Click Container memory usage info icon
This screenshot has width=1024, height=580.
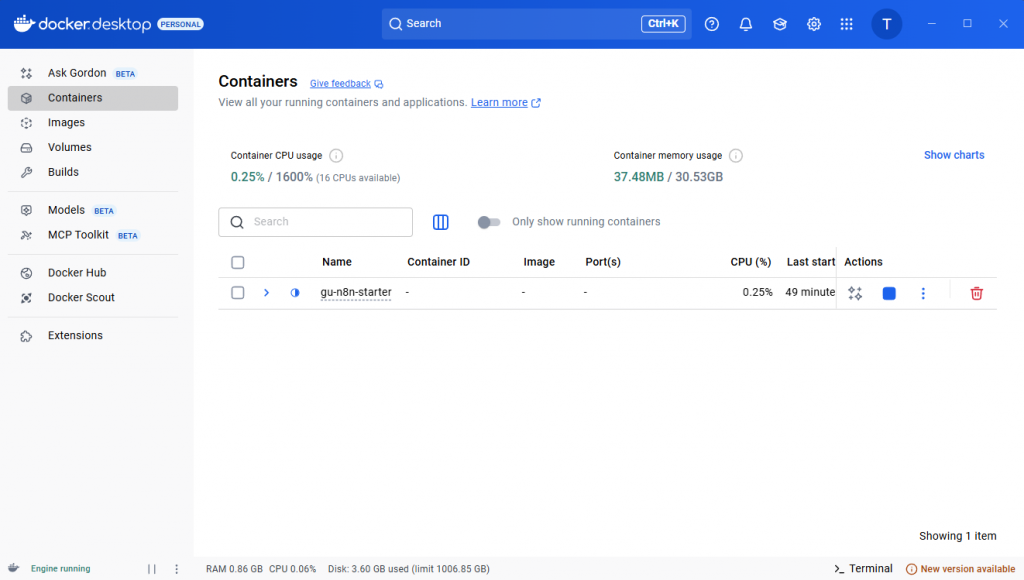pos(735,155)
